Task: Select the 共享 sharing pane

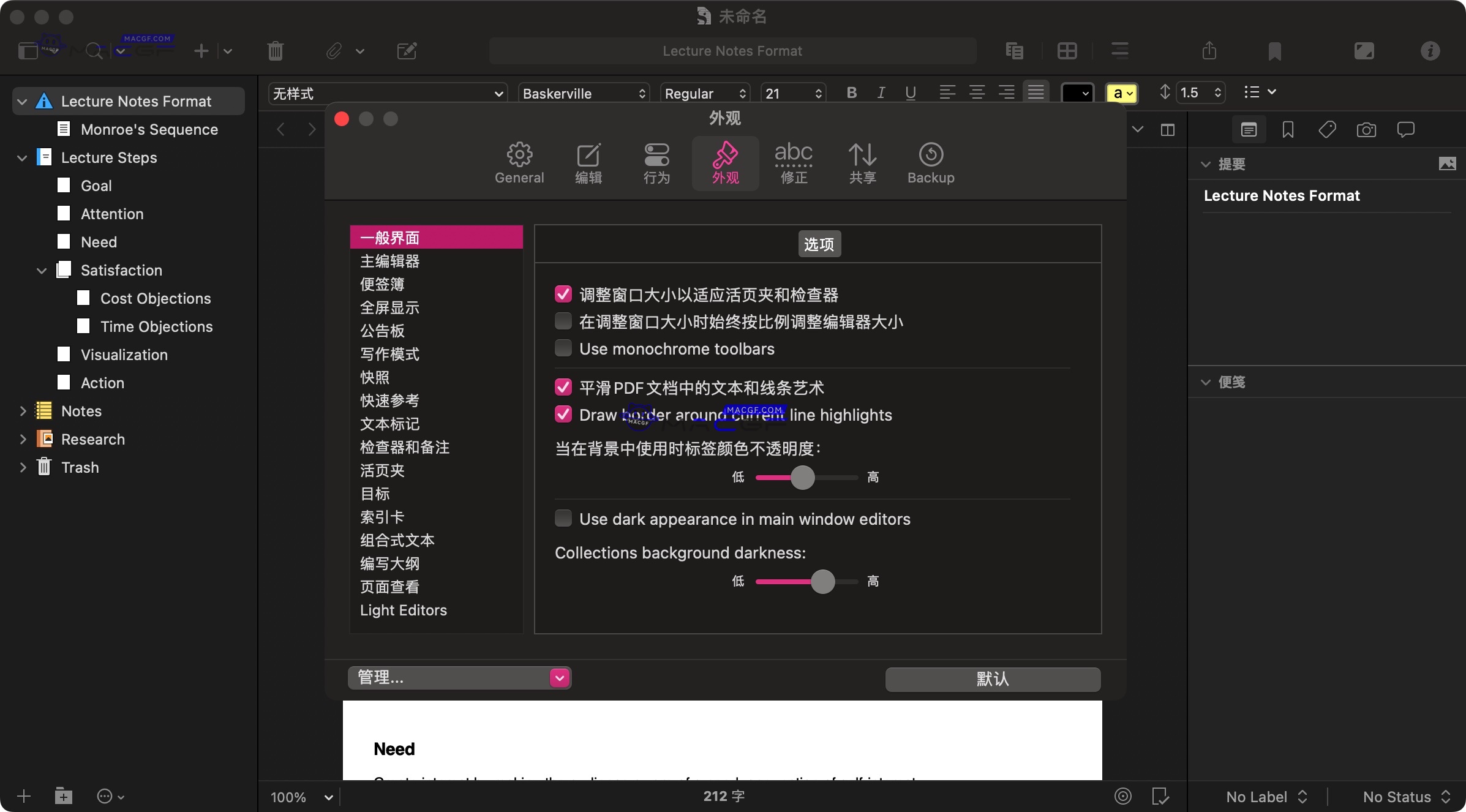Action: (x=862, y=162)
